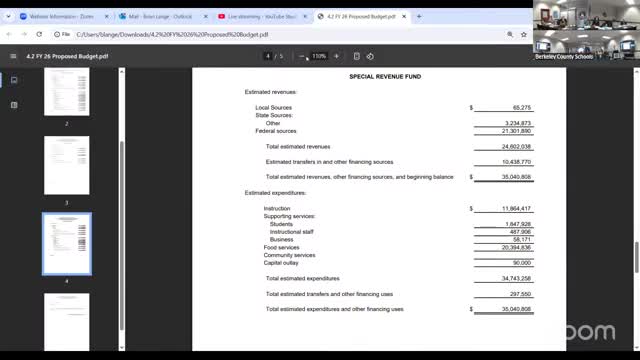The image size is (640, 360).
Task: Click the zoom magnifier icon in address bar
Action: [510, 35]
